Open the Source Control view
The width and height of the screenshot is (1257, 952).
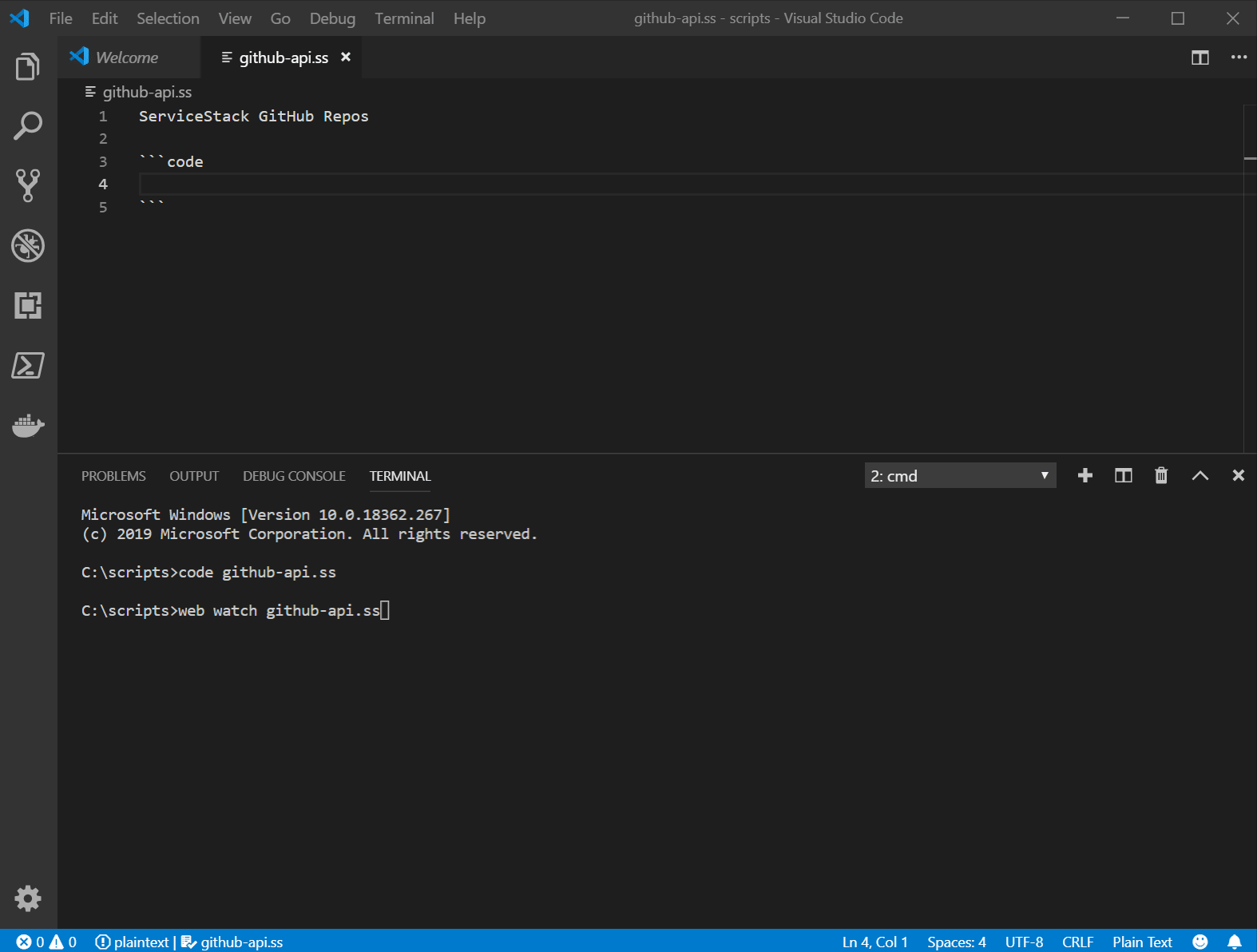(28, 185)
